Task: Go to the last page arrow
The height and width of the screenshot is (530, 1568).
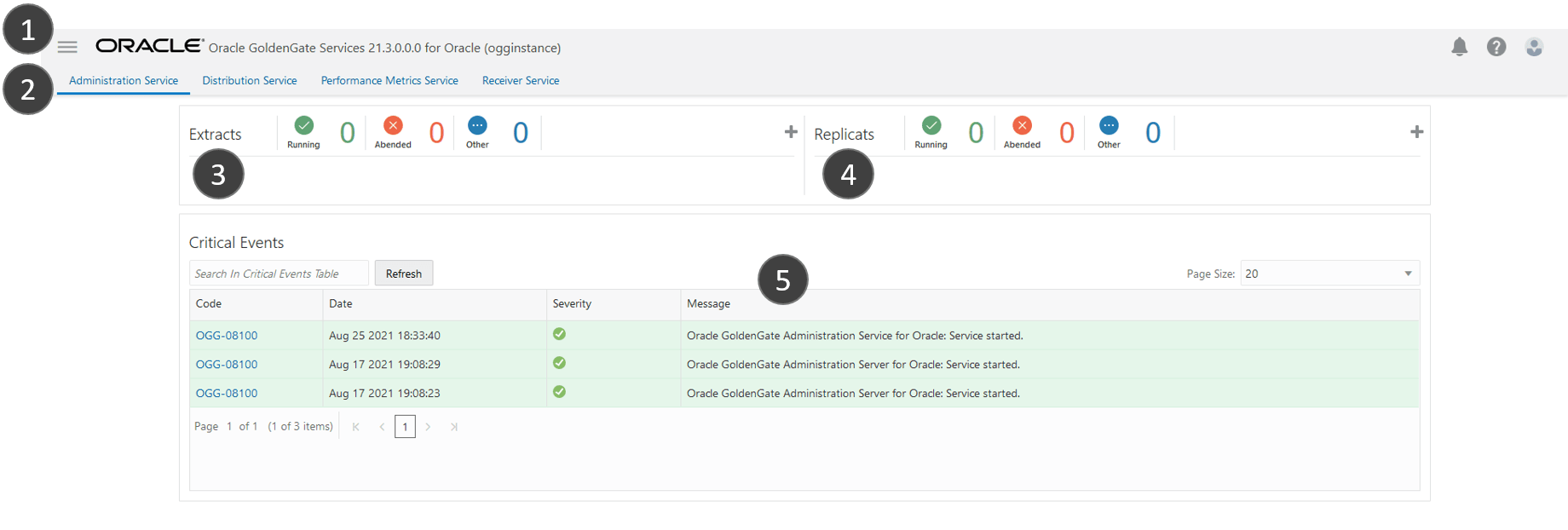Action: [x=454, y=427]
